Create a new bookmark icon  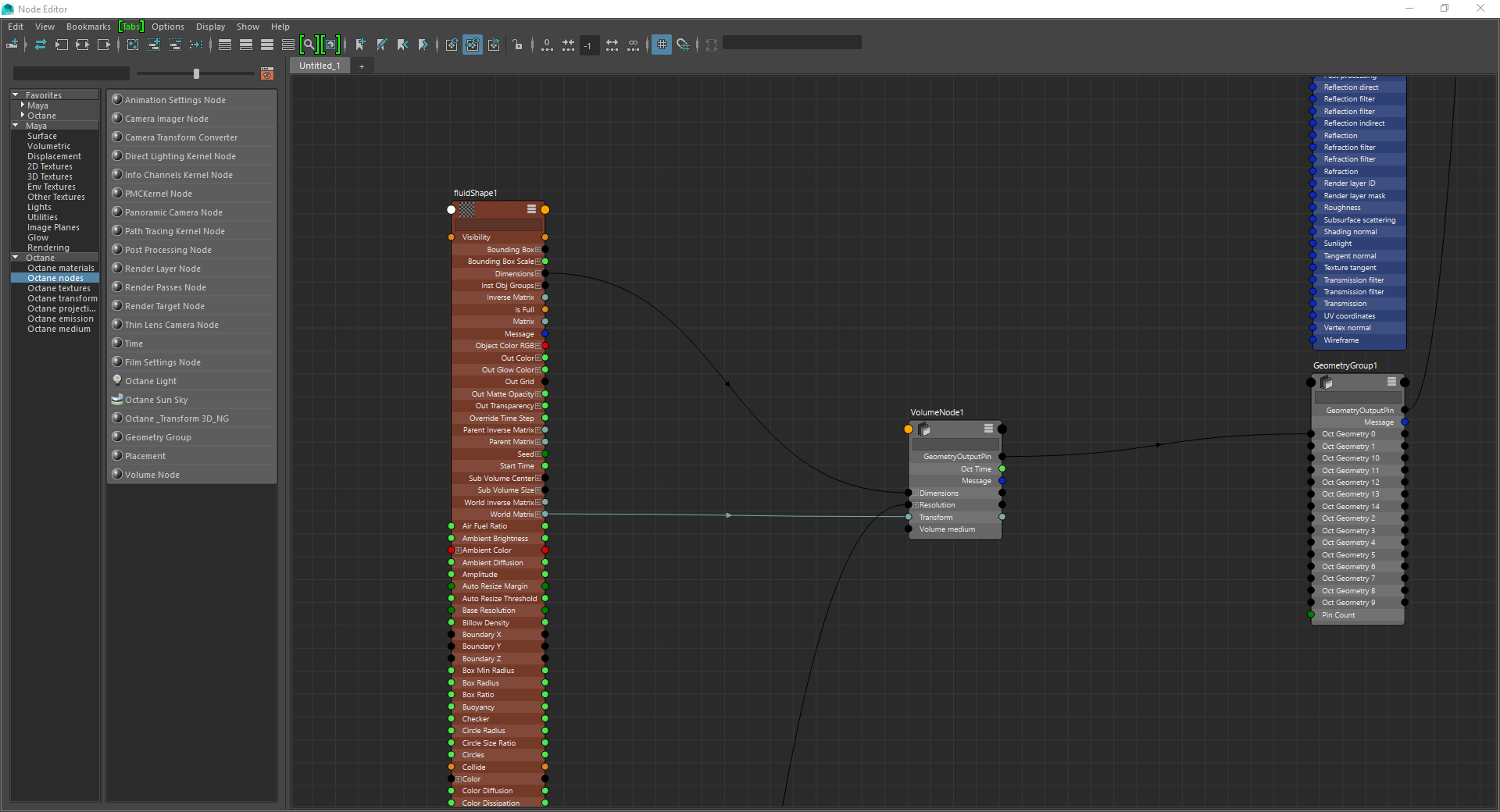[x=360, y=45]
